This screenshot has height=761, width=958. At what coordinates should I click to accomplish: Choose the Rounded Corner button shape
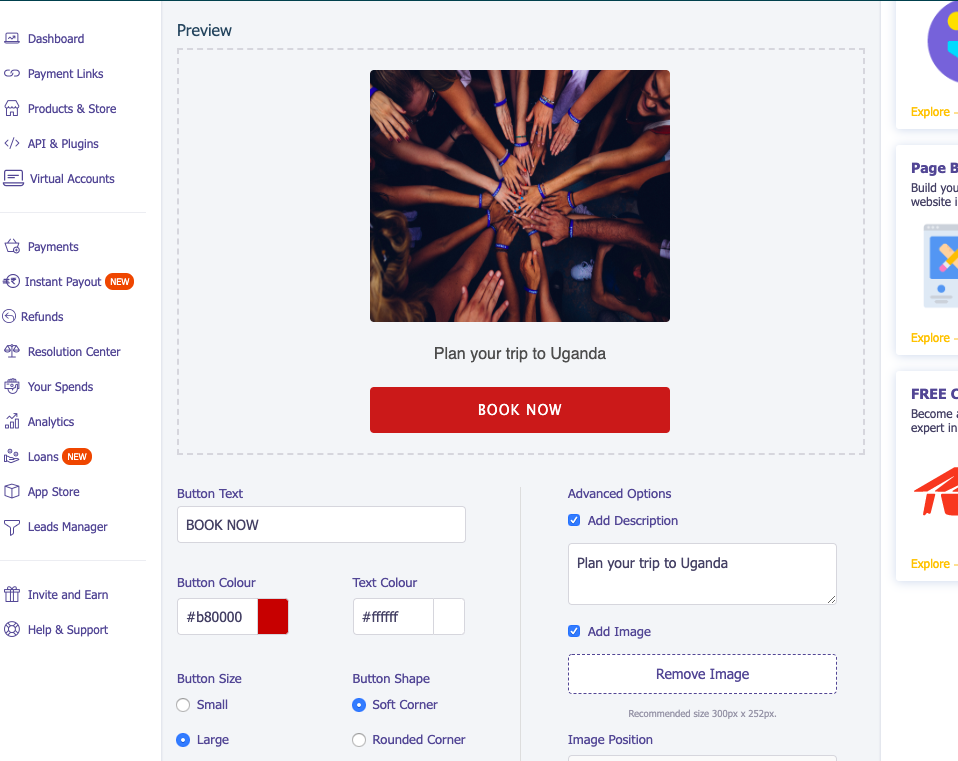[359, 740]
